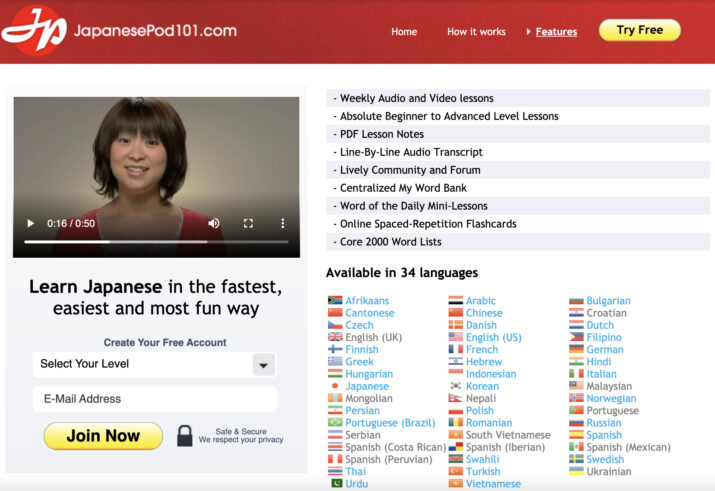Click 'Online Spaced-Repetition Flashcards' text
This screenshot has height=491, width=715.
428,224
